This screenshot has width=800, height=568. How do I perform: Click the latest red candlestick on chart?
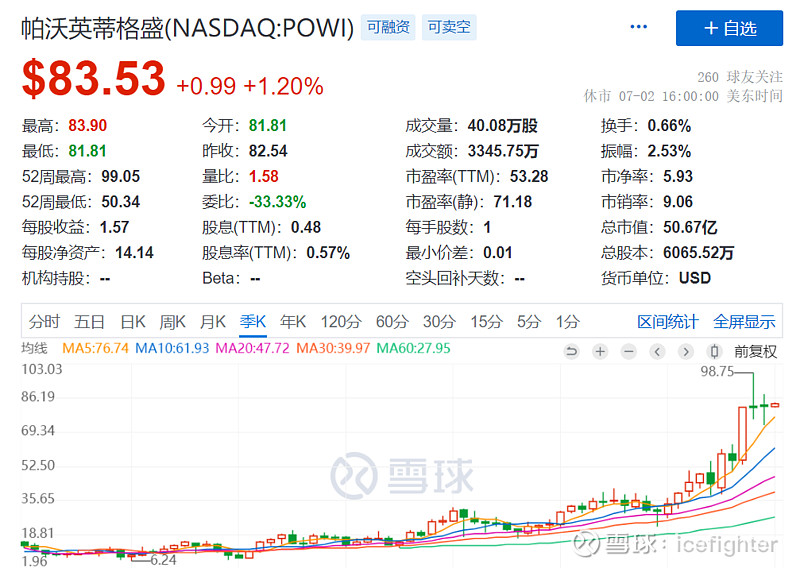775,405
